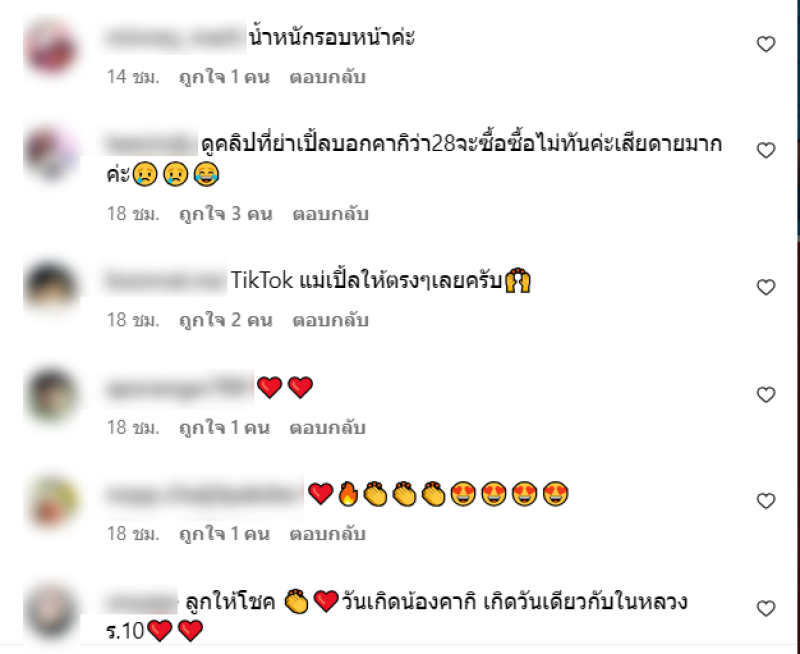This screenshot has width=800, height=654.
Task: View likes ถูกใจ 3 คน on ย่าเปิ้ล comment
Action: 226,214
